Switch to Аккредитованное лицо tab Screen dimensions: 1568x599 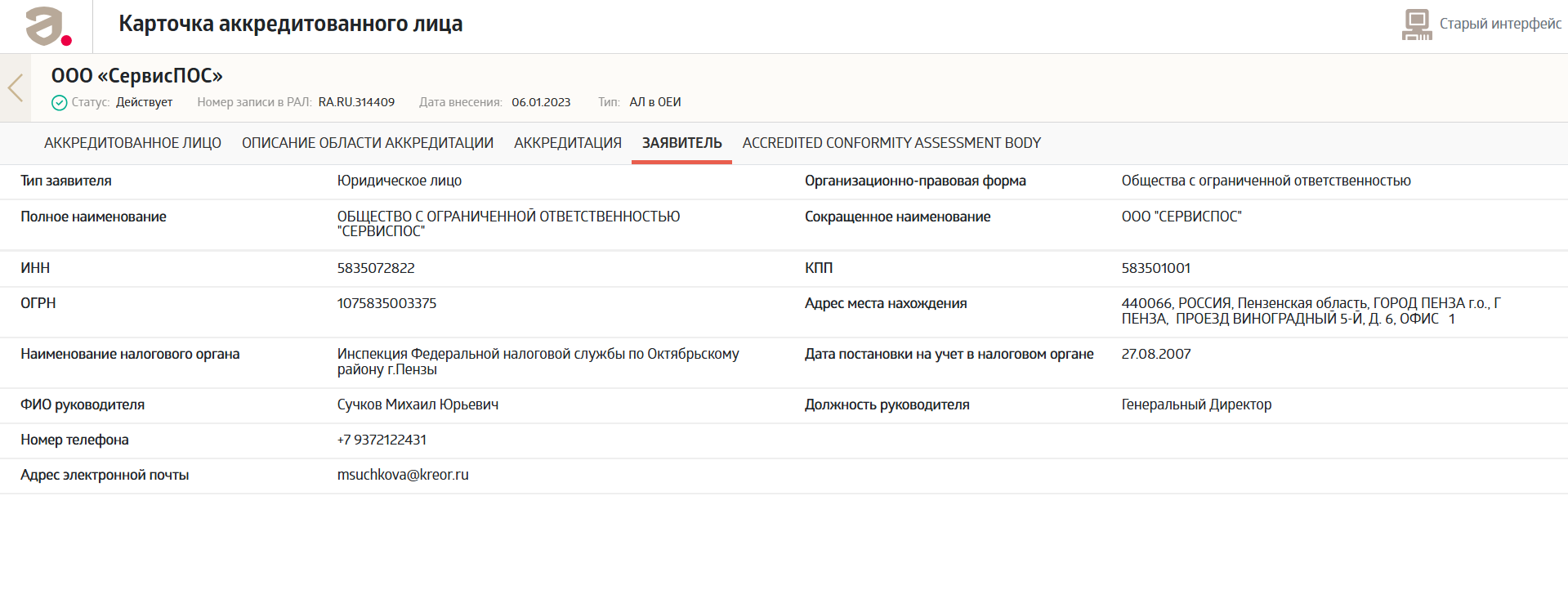point(132,143)
